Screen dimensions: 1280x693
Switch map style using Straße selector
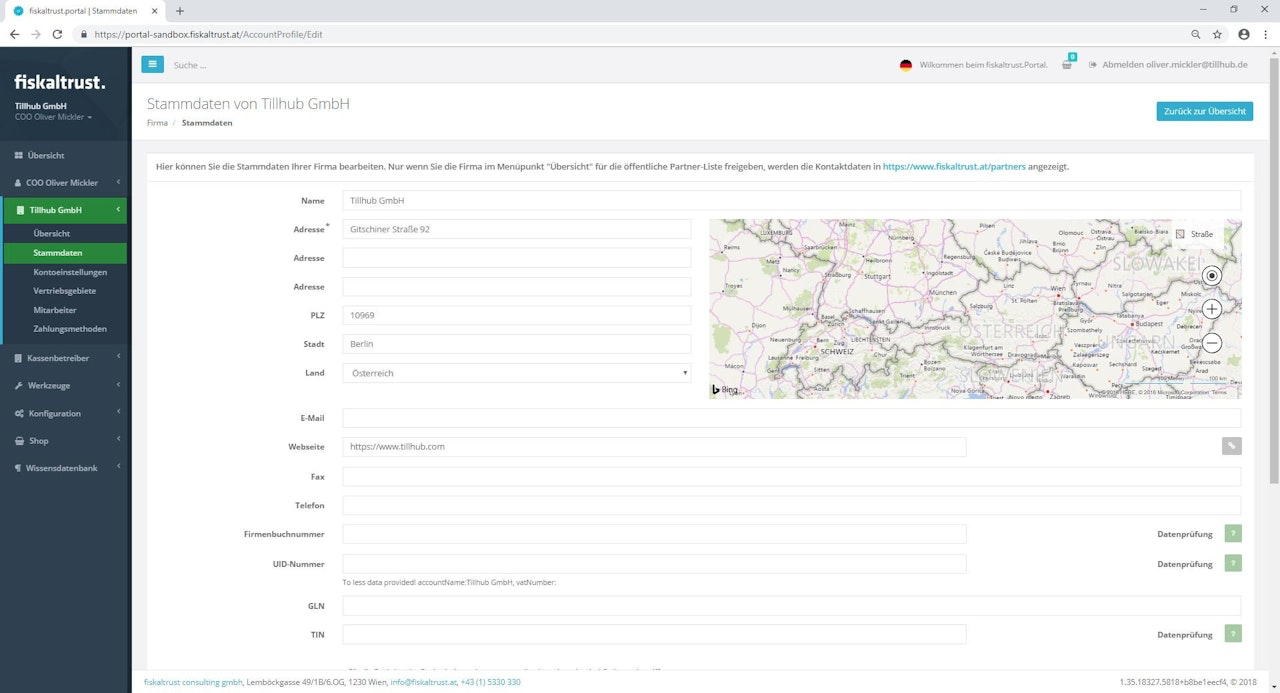coord(1194,234)
